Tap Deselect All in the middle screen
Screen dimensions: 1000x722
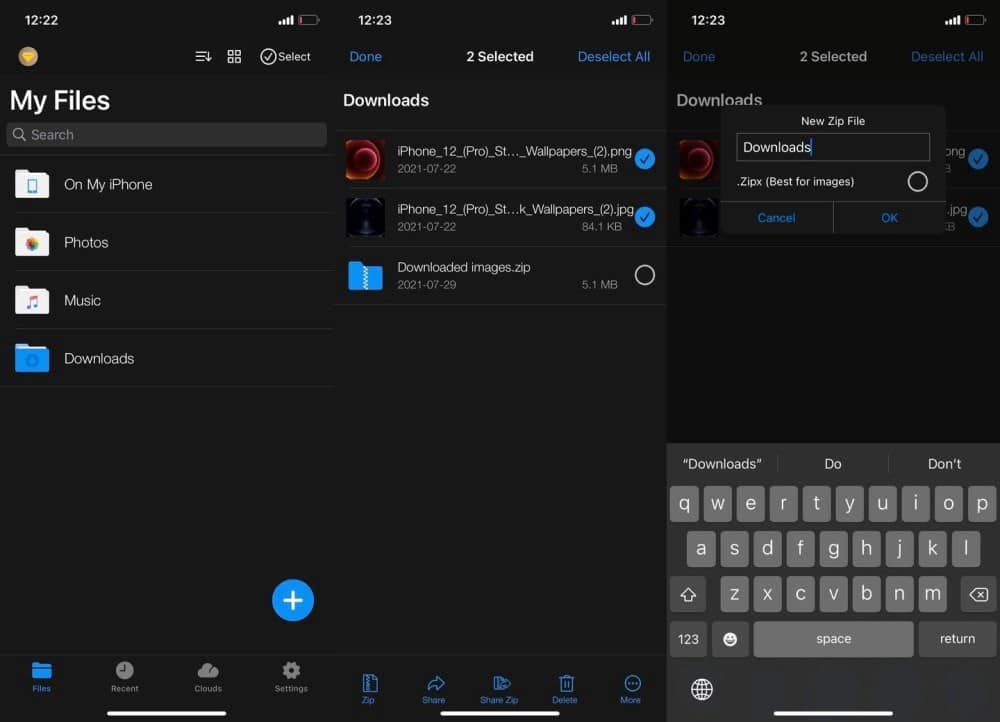click(613, 57)
